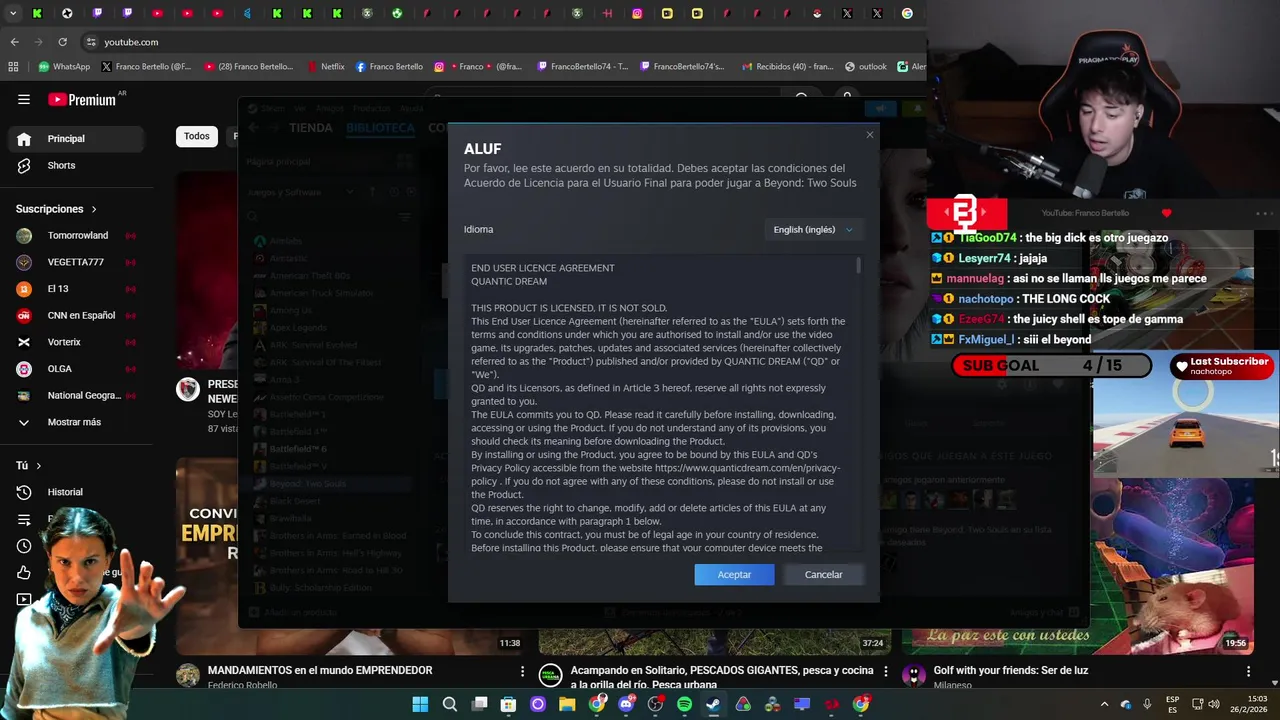
Task: Accept the EULA with Aceptar
Action: (x=734, y=574)
